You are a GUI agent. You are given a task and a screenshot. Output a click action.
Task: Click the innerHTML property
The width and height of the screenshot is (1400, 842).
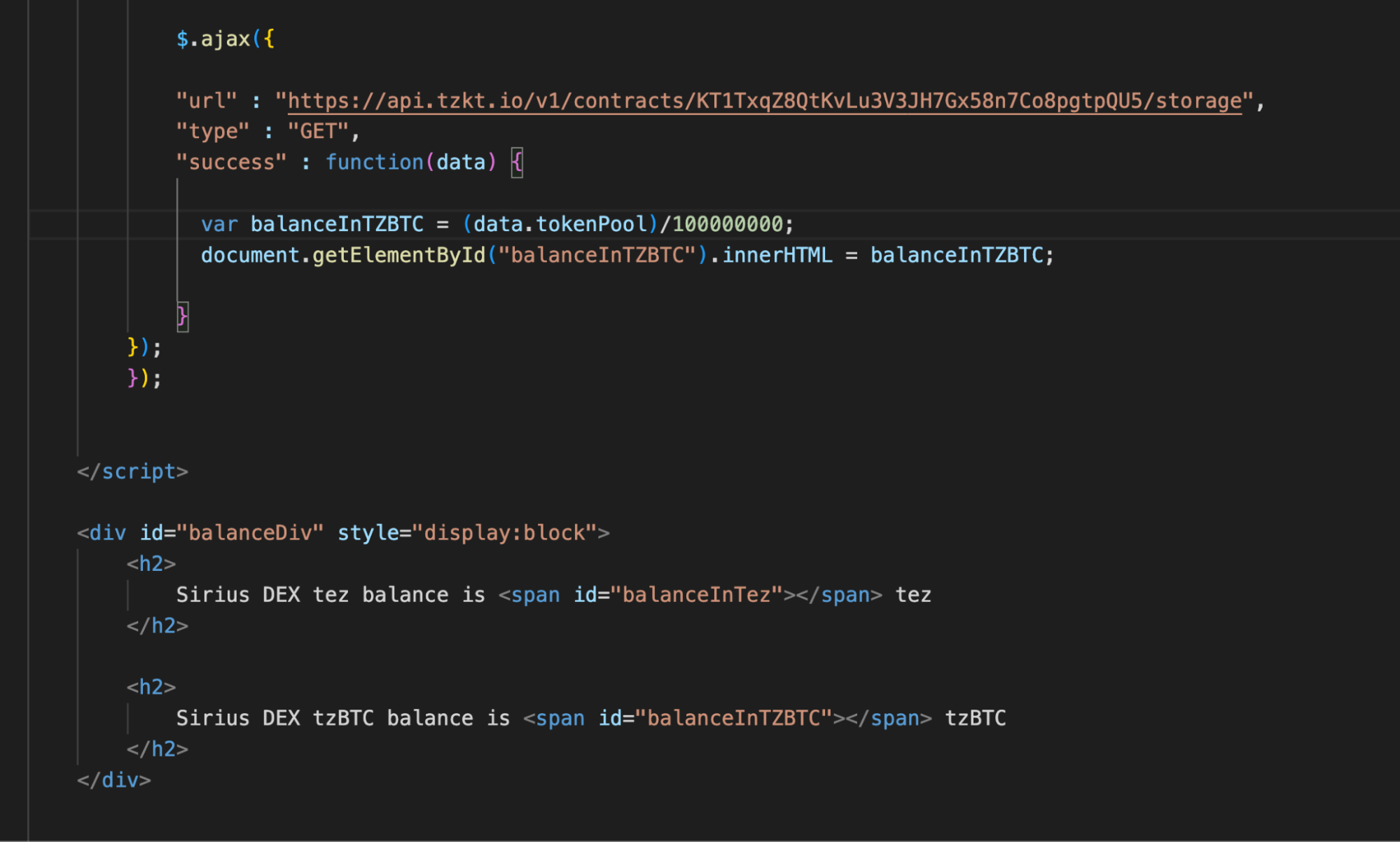[x=777, y=255]
